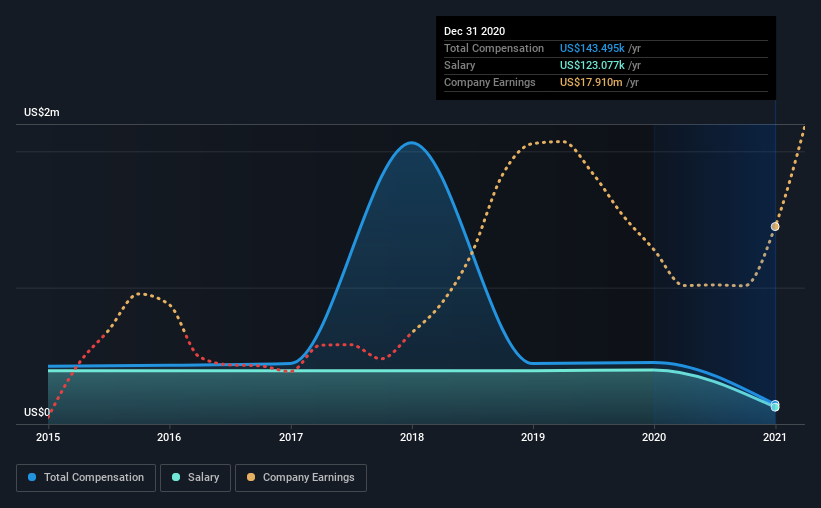The image size is (821, 508).
Task: Click the US$0 y-axis label
Action: point(37,412)
